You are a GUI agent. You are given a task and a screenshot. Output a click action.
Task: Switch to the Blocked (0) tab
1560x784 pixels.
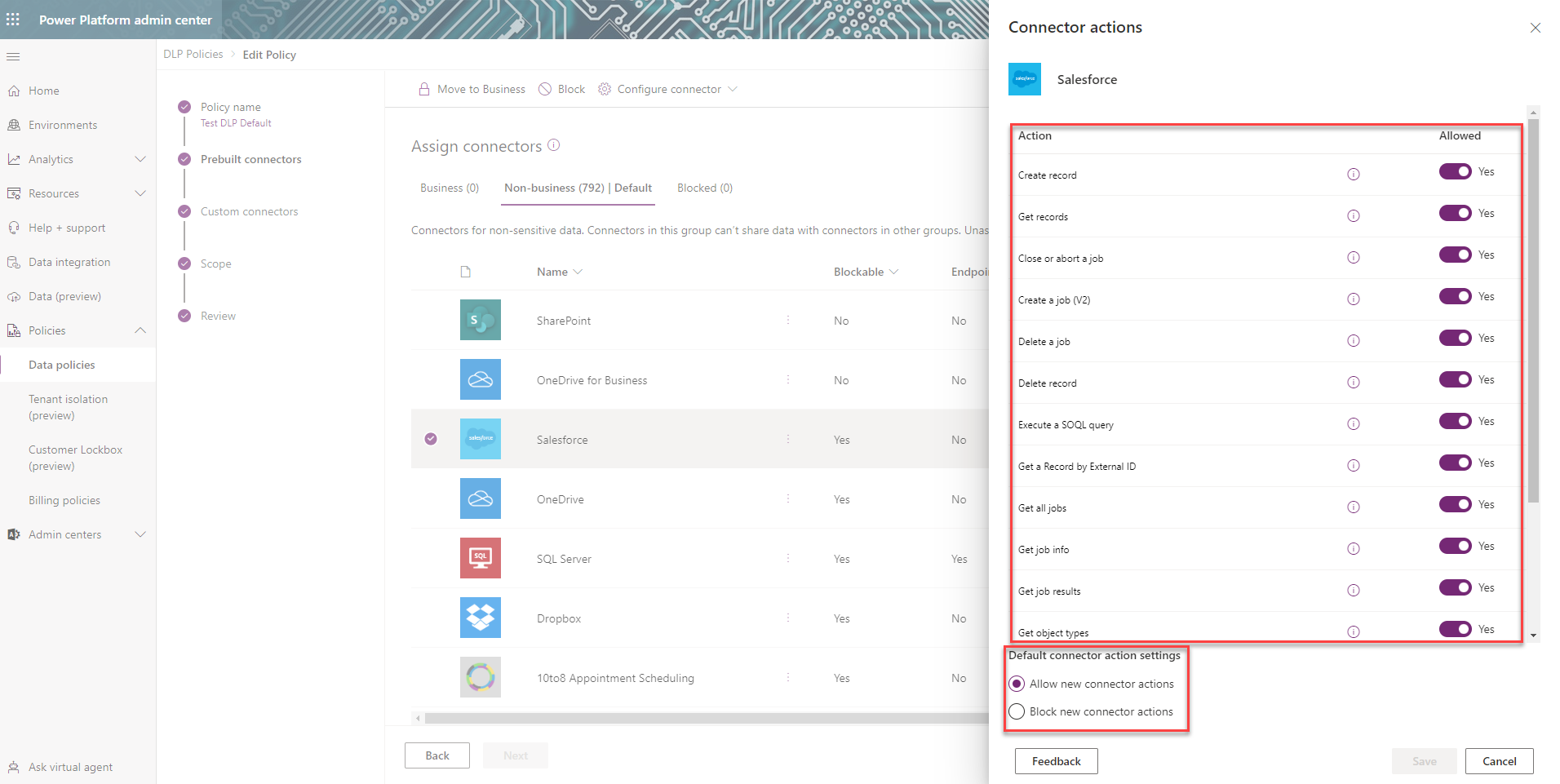pos(705,188)
